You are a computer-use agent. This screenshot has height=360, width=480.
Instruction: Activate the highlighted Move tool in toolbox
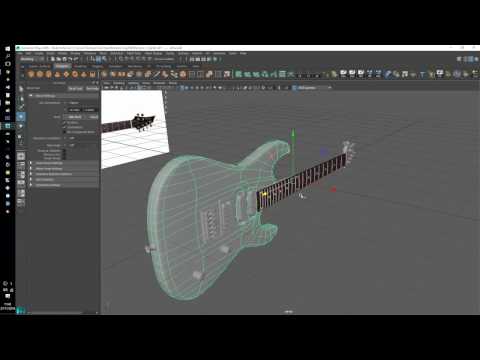(21, 117)
